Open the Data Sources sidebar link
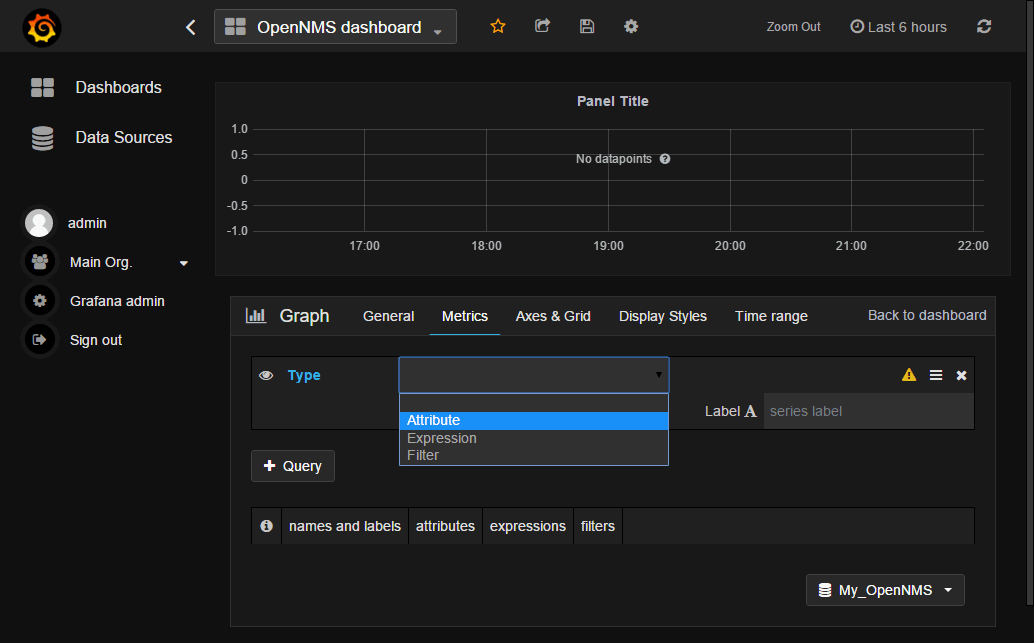Viewport: 1034px width, 643px height. [x=124, y=137]
